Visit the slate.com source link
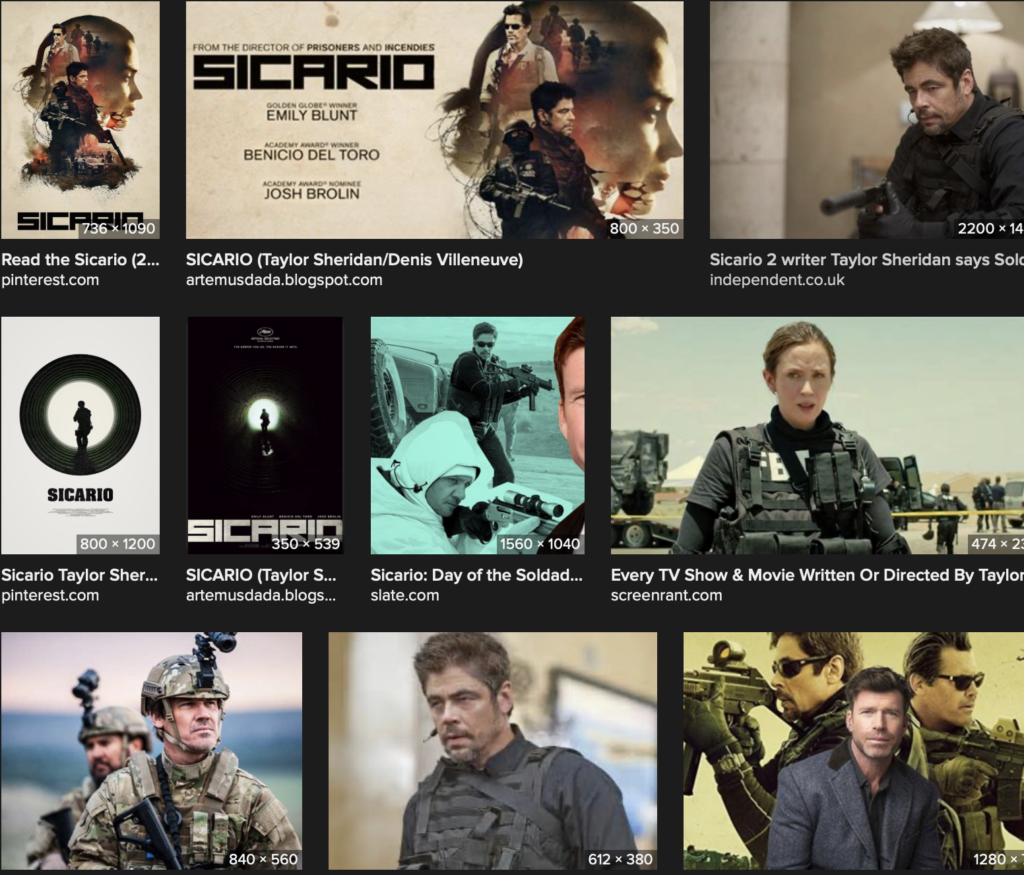The image size is (1024, 875). tap(405, 596)
